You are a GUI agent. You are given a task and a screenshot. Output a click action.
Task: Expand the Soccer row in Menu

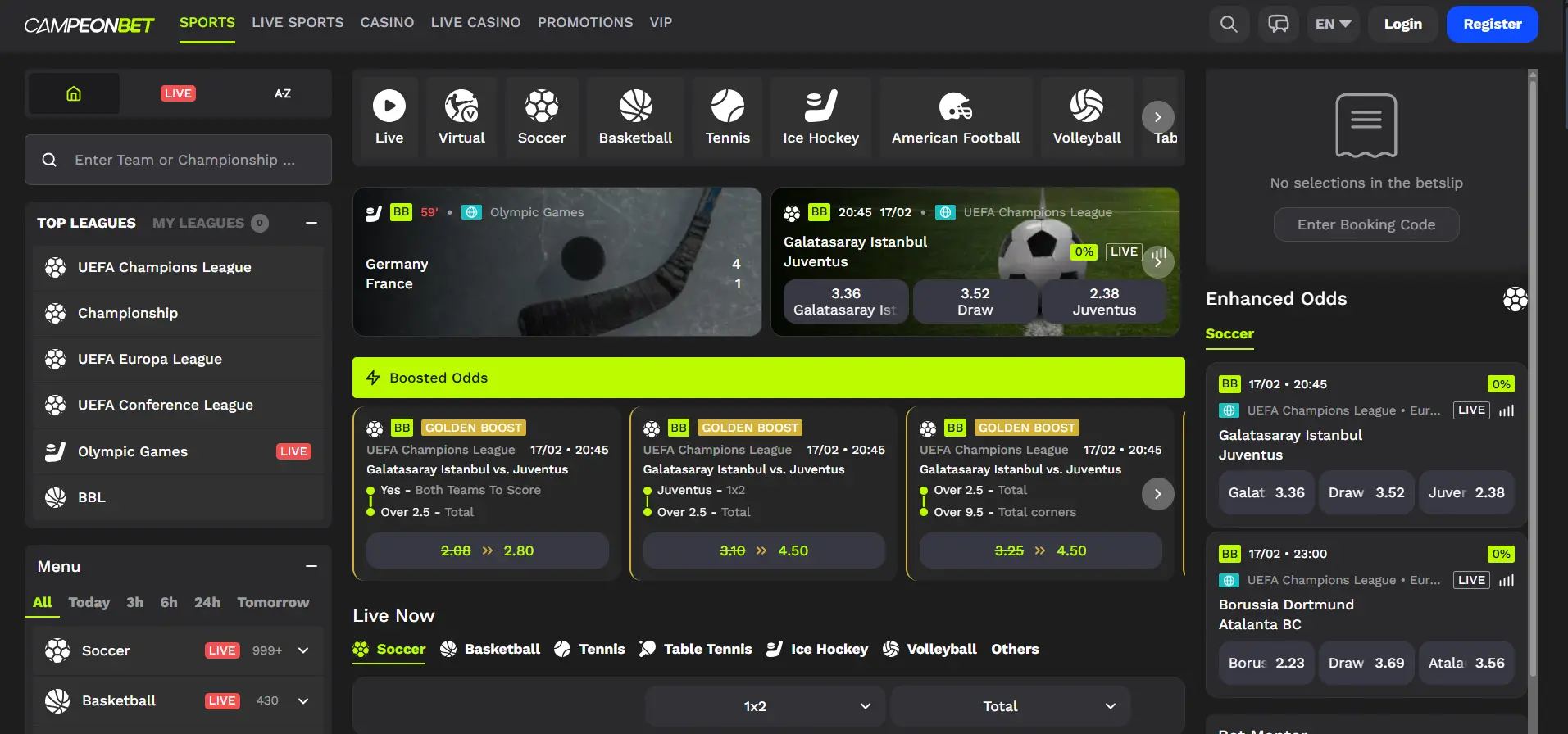(303, 650)
